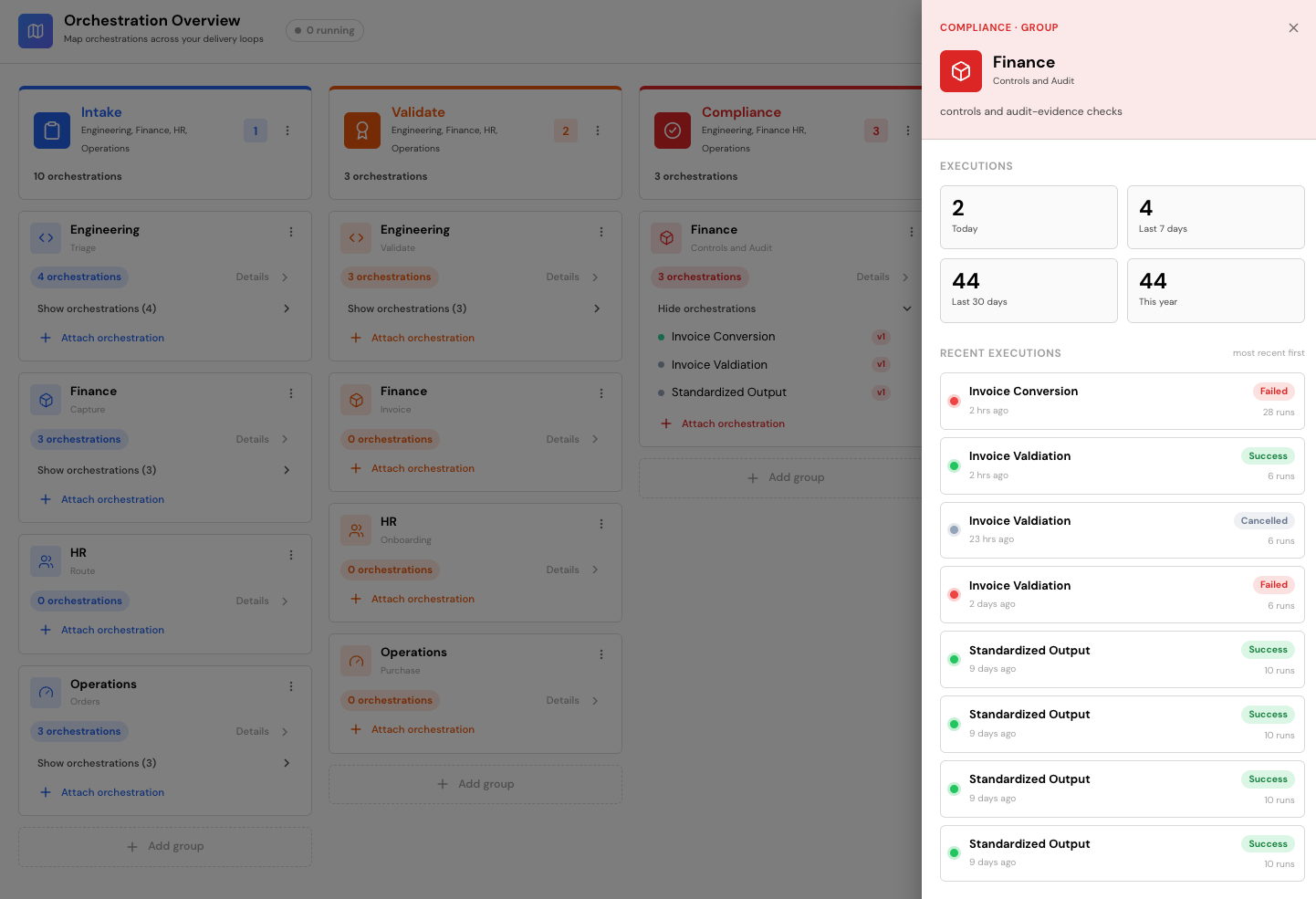Attach orchestration to HR Route group

click(x=103, y=630)
